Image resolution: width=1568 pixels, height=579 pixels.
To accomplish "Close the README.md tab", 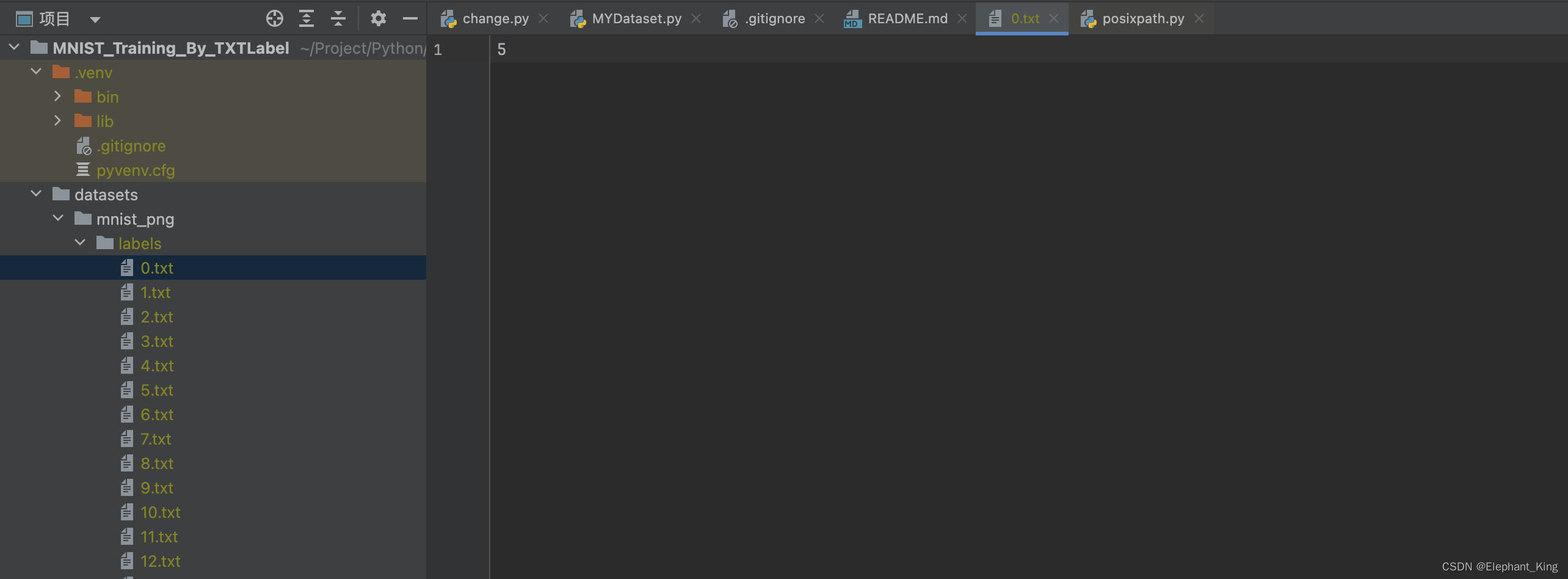I will pyautogui.click(x=962, y=19).
